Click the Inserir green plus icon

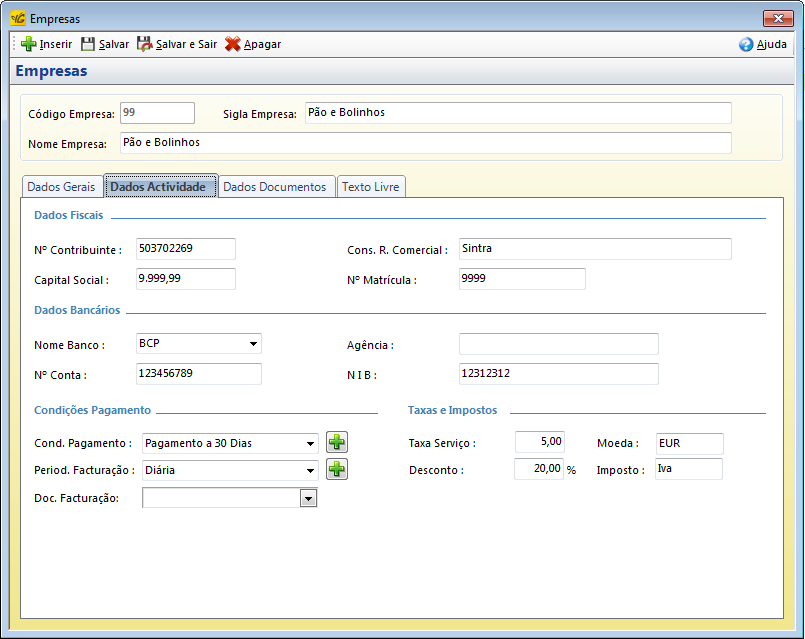(x=28, y=44)
